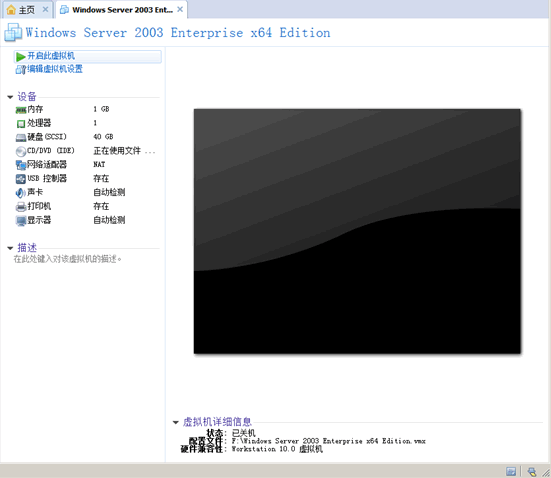Switch to the 主页 home tab

(x=27, y=10)
